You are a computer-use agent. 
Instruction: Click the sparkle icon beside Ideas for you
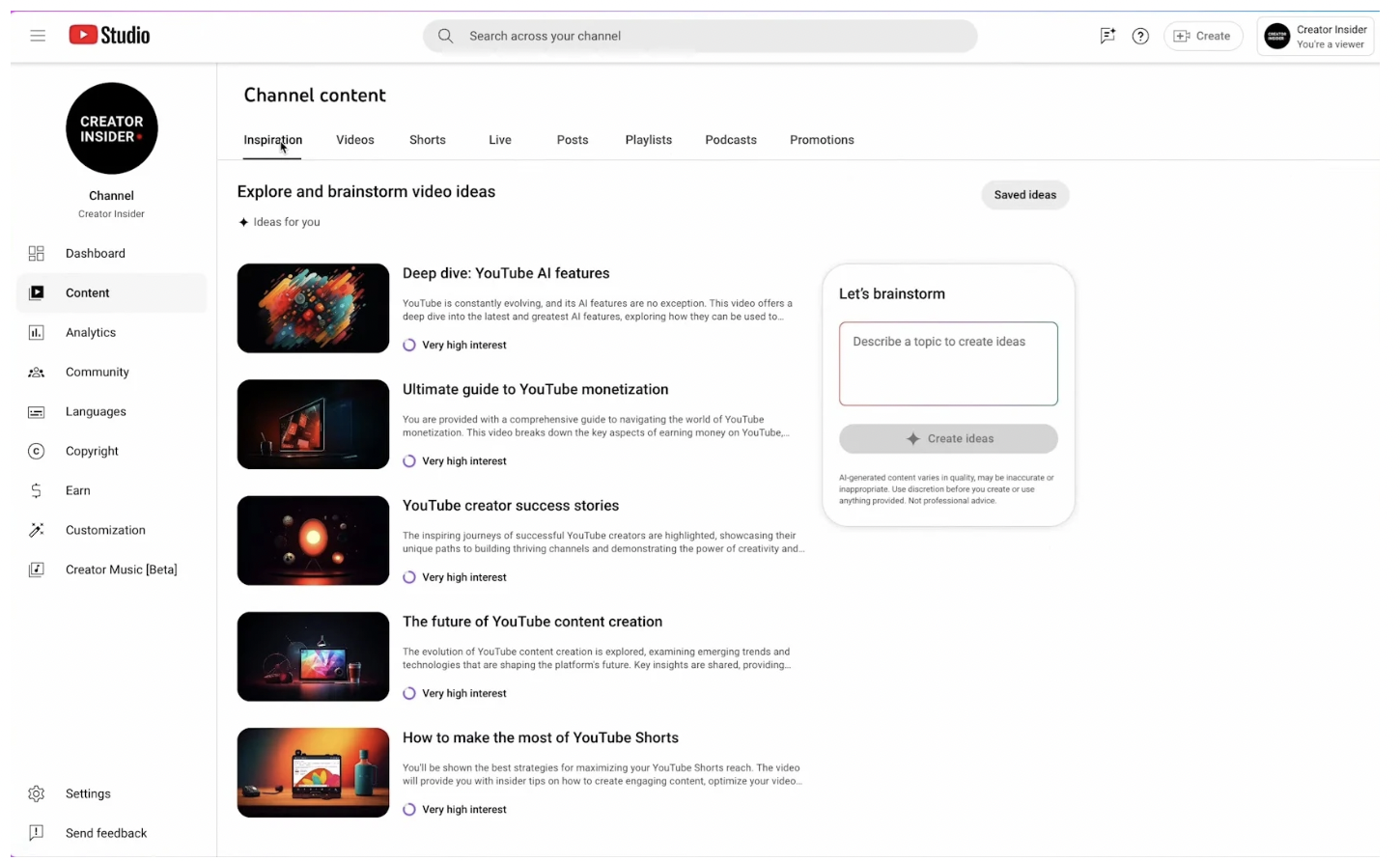coord(243,222)
